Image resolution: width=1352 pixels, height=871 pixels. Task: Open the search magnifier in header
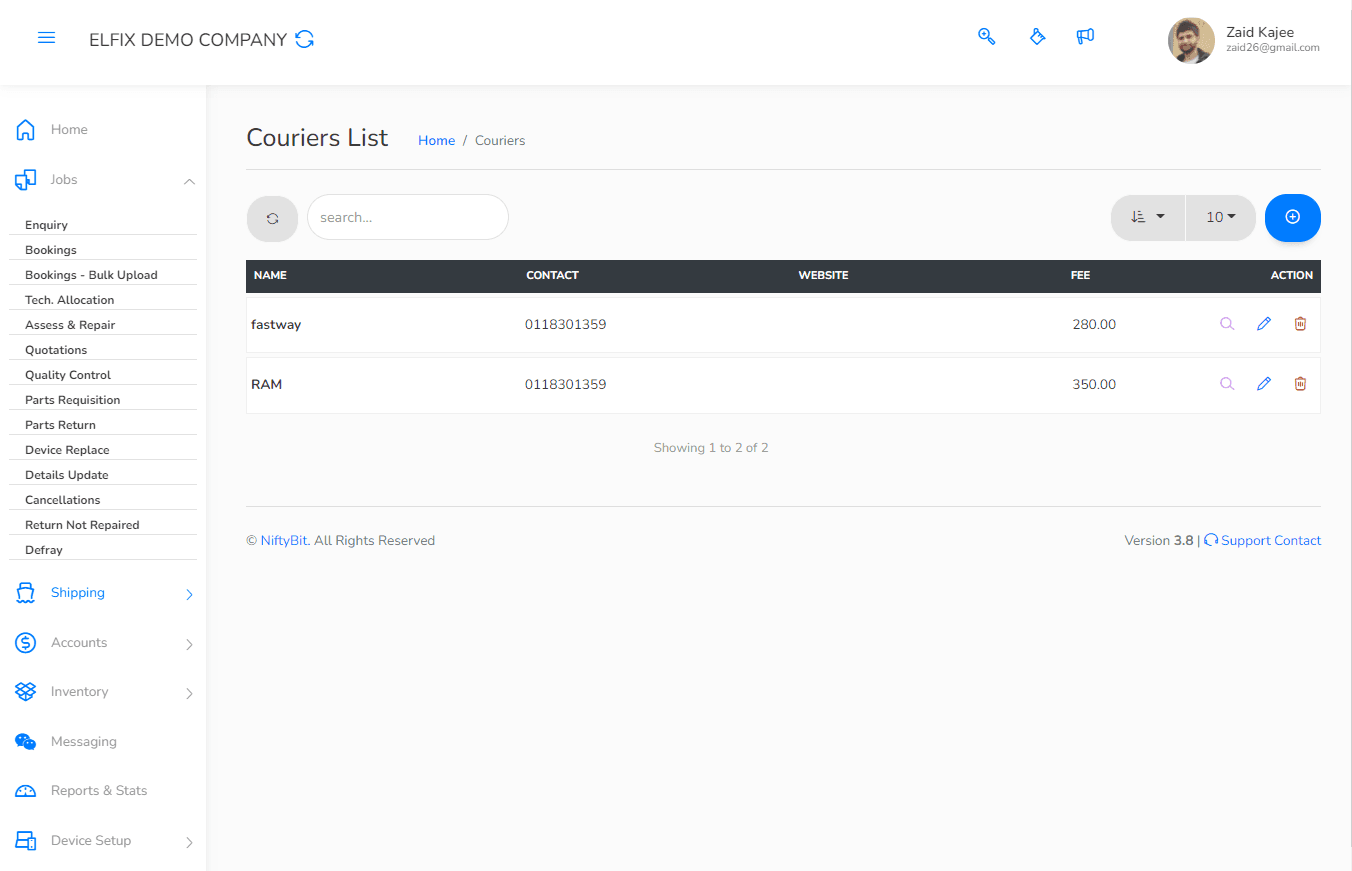[987, 37]
